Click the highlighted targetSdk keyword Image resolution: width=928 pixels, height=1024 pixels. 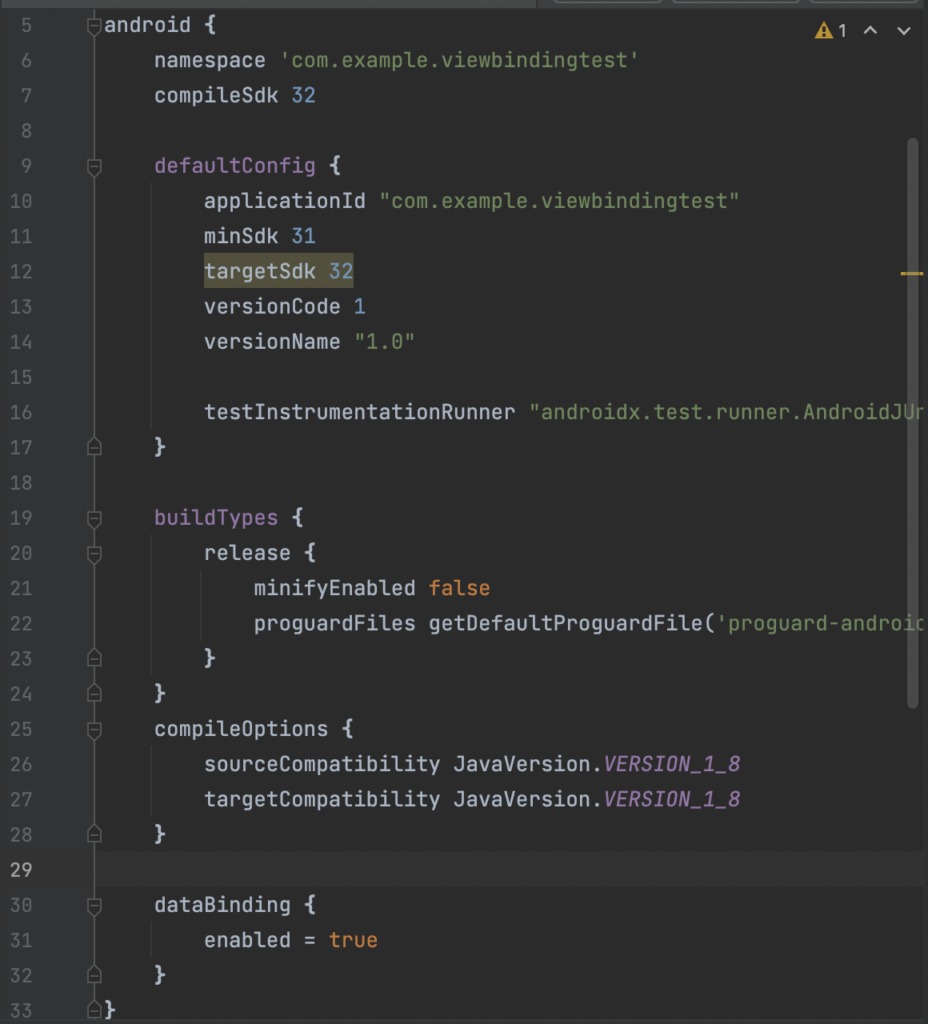tap(259, 272)
